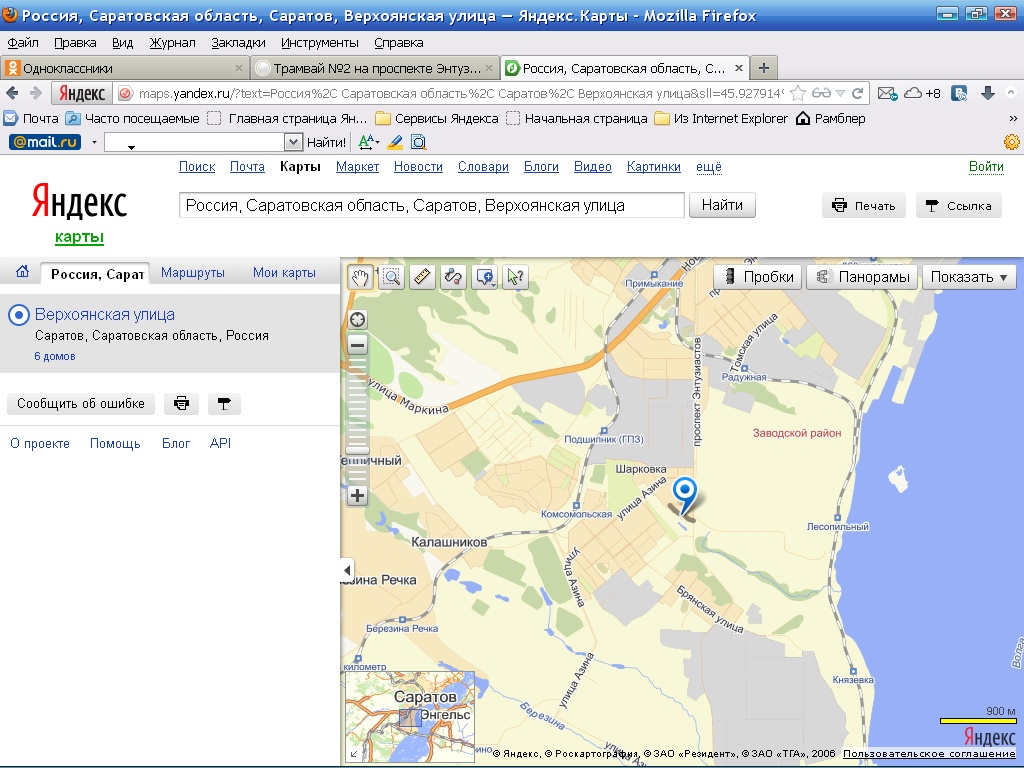
Task: Open the Закладки menu
Action: click(238, 43)
